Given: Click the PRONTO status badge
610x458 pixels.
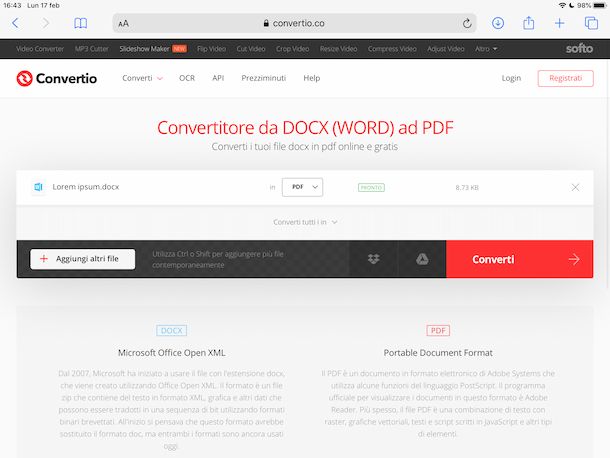Looking at the screenshot, I should click(371, 188).
